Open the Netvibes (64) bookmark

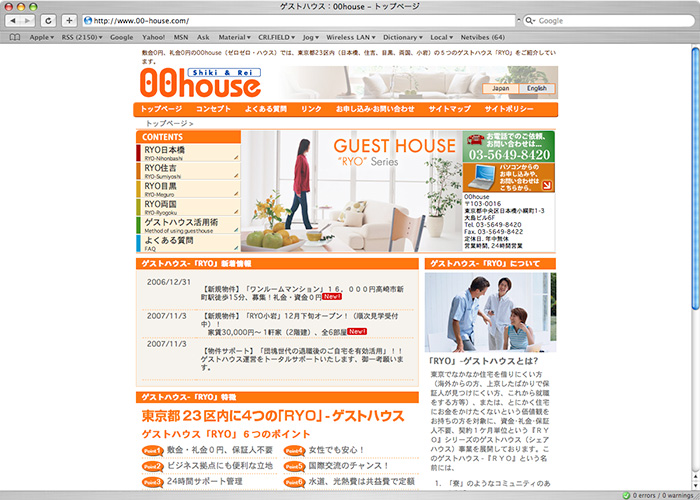[x=483, y=38]
